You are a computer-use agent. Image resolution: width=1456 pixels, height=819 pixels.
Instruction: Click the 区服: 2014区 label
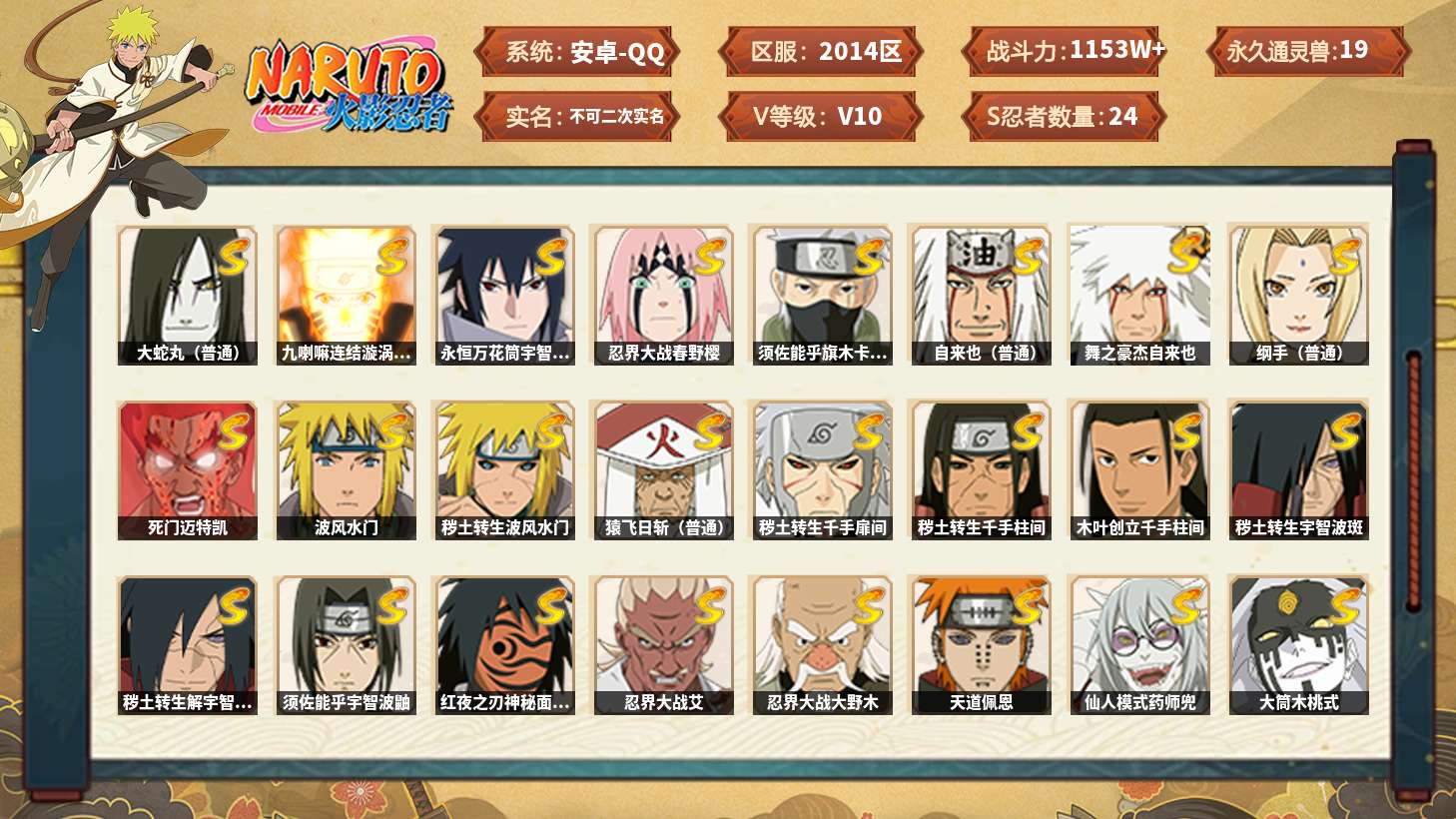coord(821,52)
